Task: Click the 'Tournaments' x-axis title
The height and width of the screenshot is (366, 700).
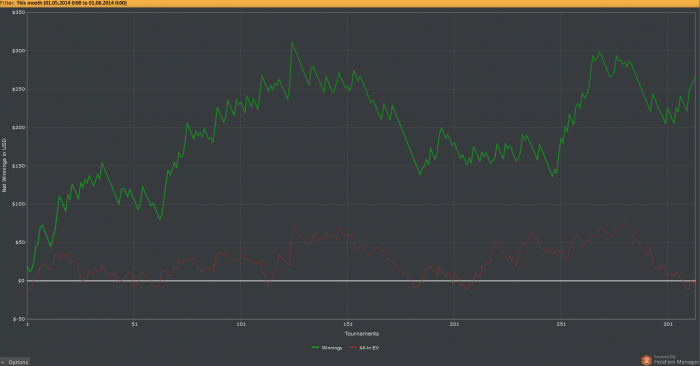Action: click(362, 333)
